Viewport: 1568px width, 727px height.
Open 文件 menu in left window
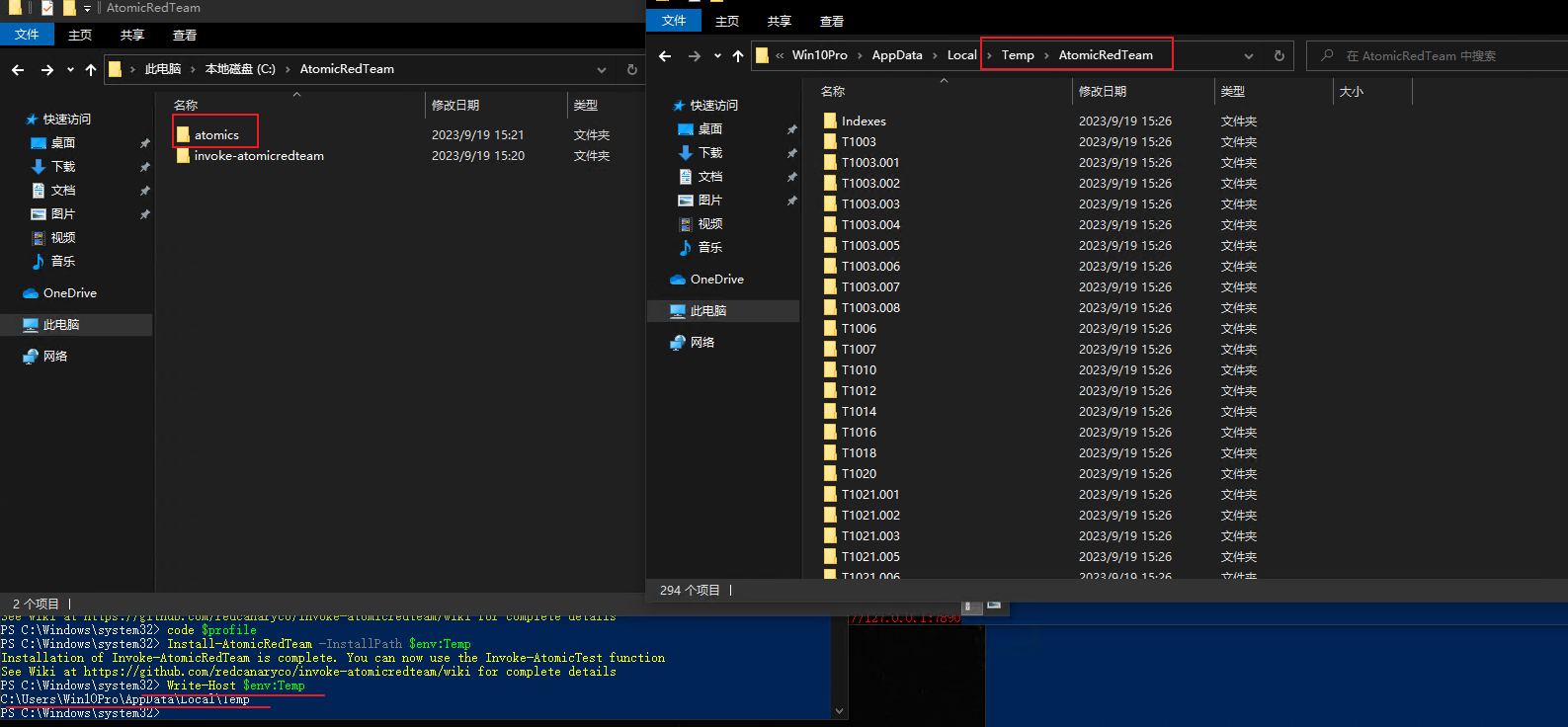(27, 35)
